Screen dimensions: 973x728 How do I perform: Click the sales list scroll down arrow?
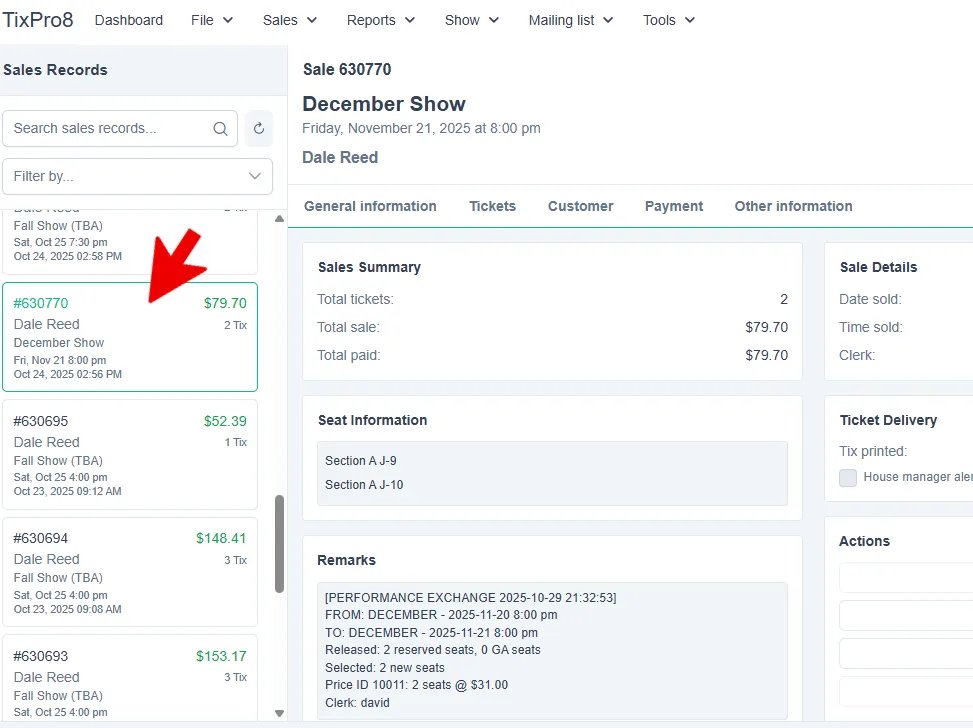279,713
